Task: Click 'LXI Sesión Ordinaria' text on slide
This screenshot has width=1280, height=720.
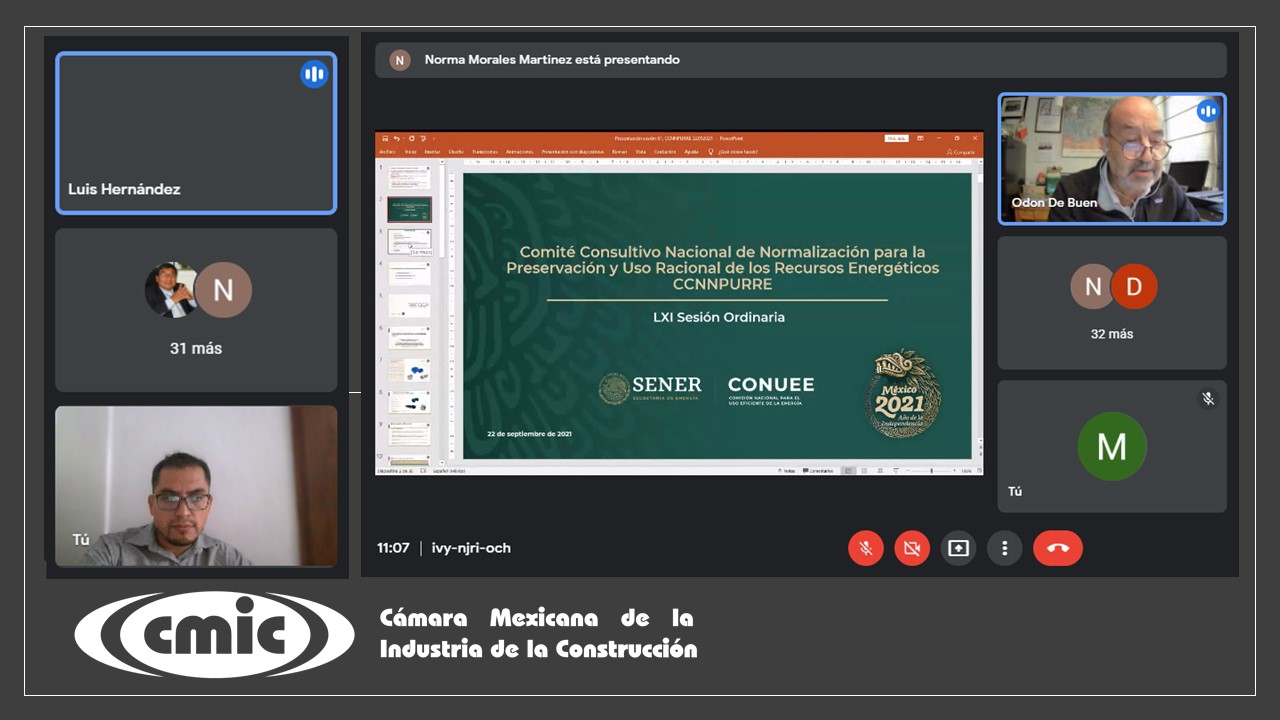Action: [719, 317]
